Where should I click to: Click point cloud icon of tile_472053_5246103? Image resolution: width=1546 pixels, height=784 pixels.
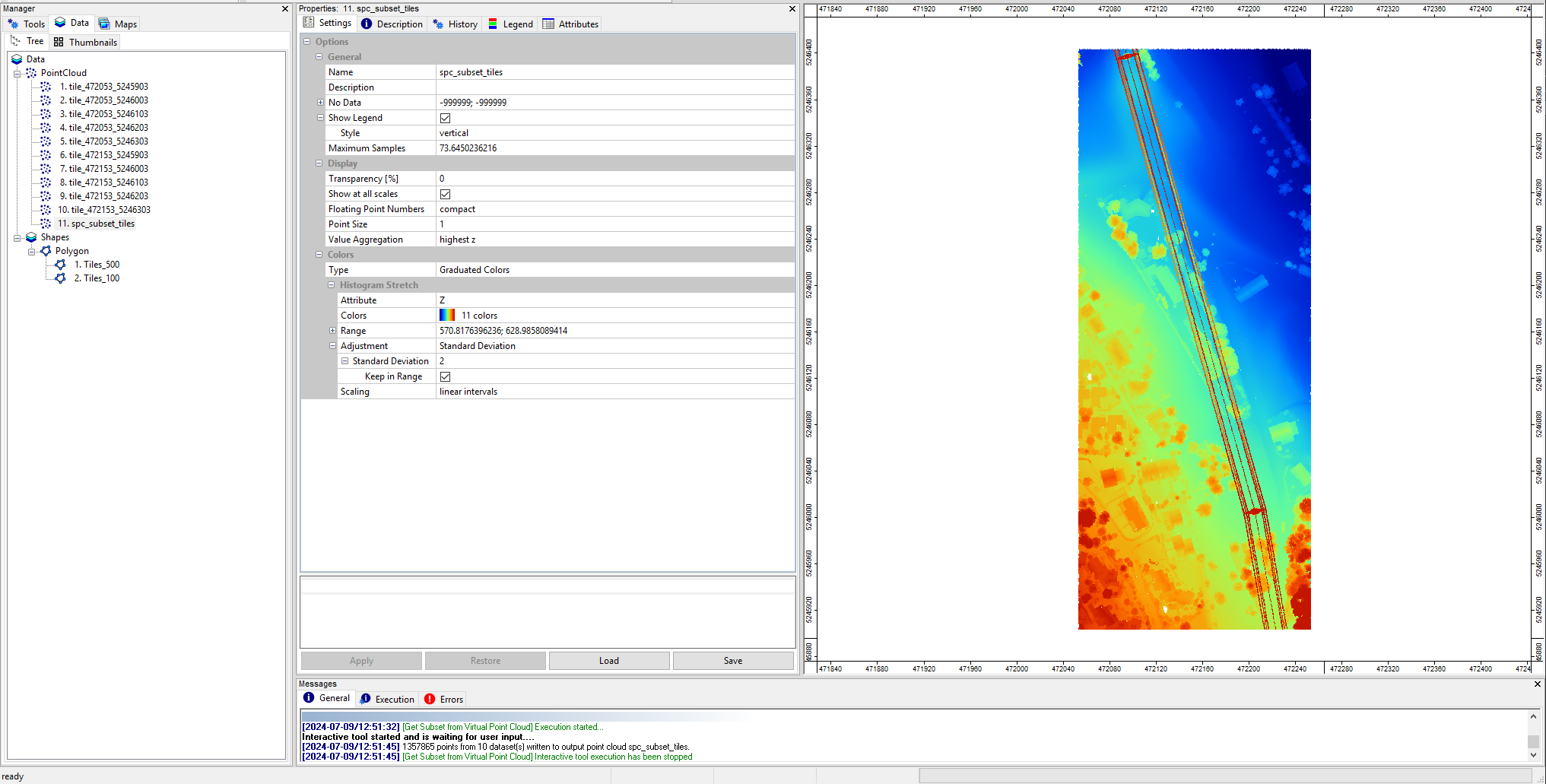(x=46, y=114)
